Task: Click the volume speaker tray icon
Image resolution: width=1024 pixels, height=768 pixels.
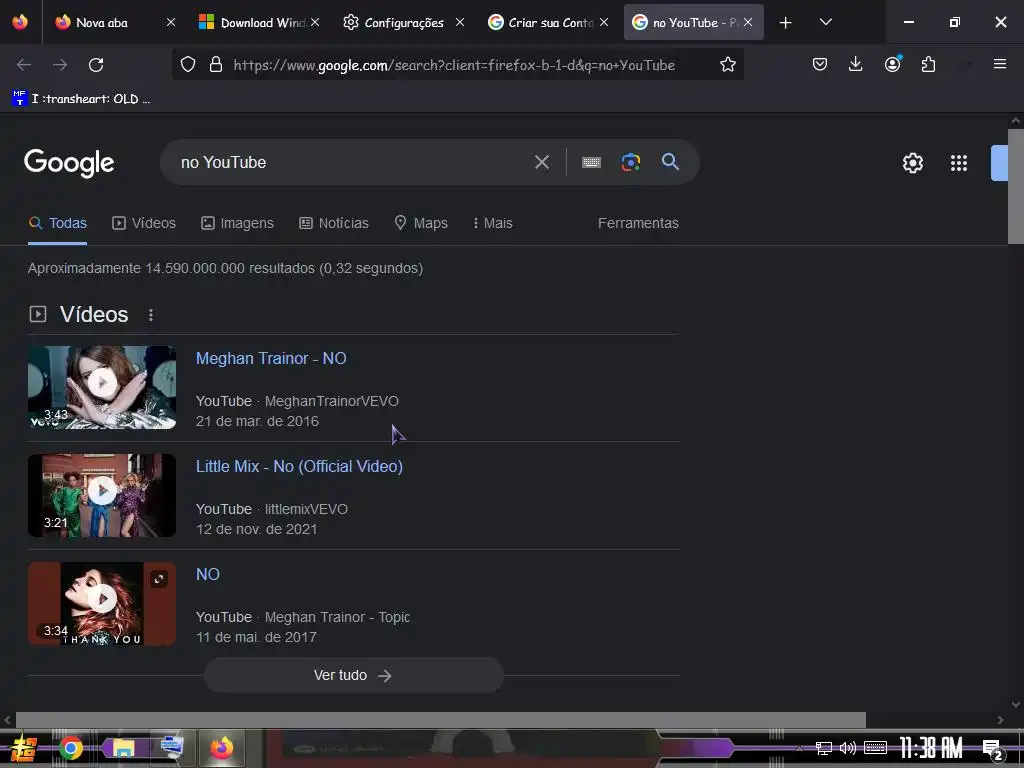Action: click(848, 748)
